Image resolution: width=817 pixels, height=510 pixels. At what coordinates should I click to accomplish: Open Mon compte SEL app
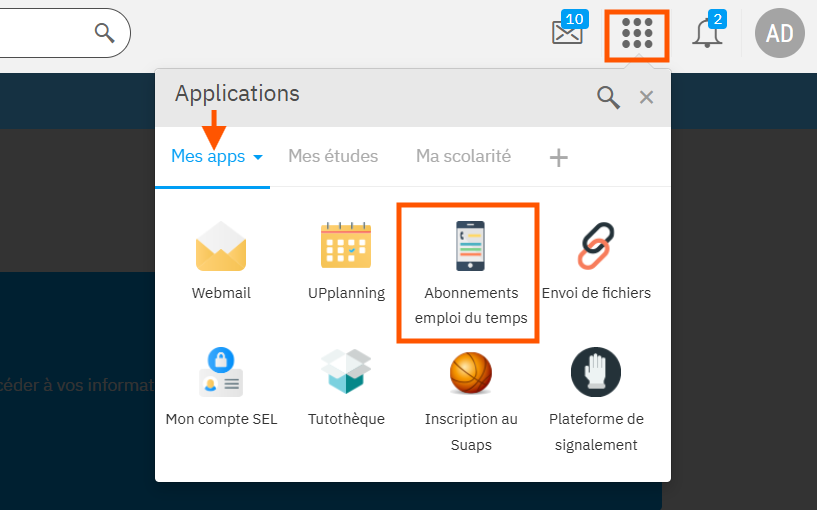(221, 373)
